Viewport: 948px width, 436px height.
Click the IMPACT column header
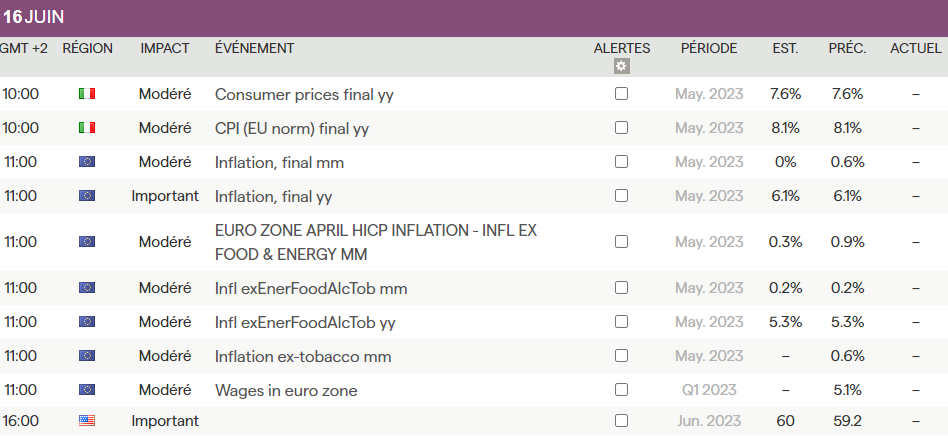[165, 48]
